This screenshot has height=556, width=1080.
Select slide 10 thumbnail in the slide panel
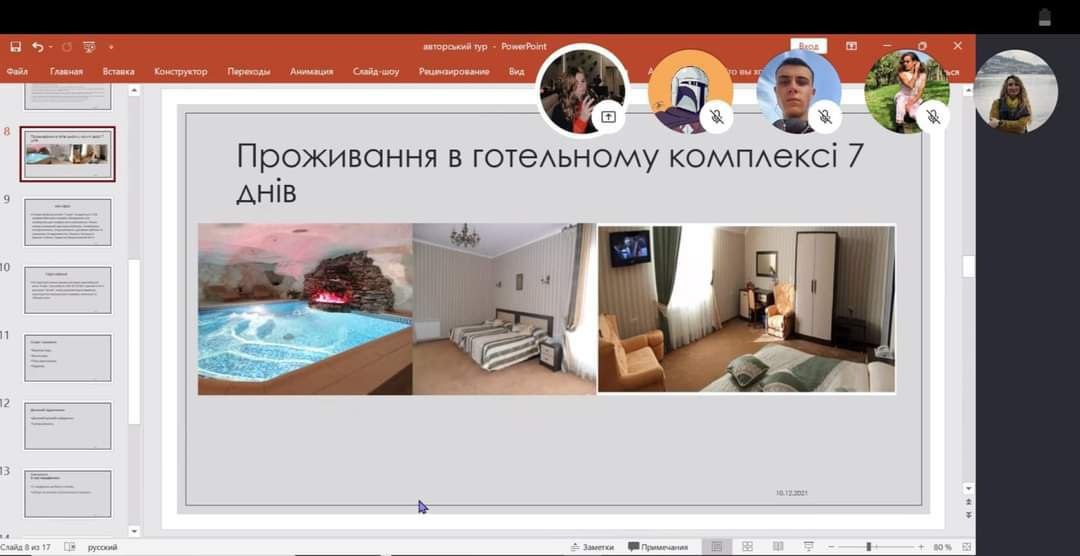pos(68,289)
